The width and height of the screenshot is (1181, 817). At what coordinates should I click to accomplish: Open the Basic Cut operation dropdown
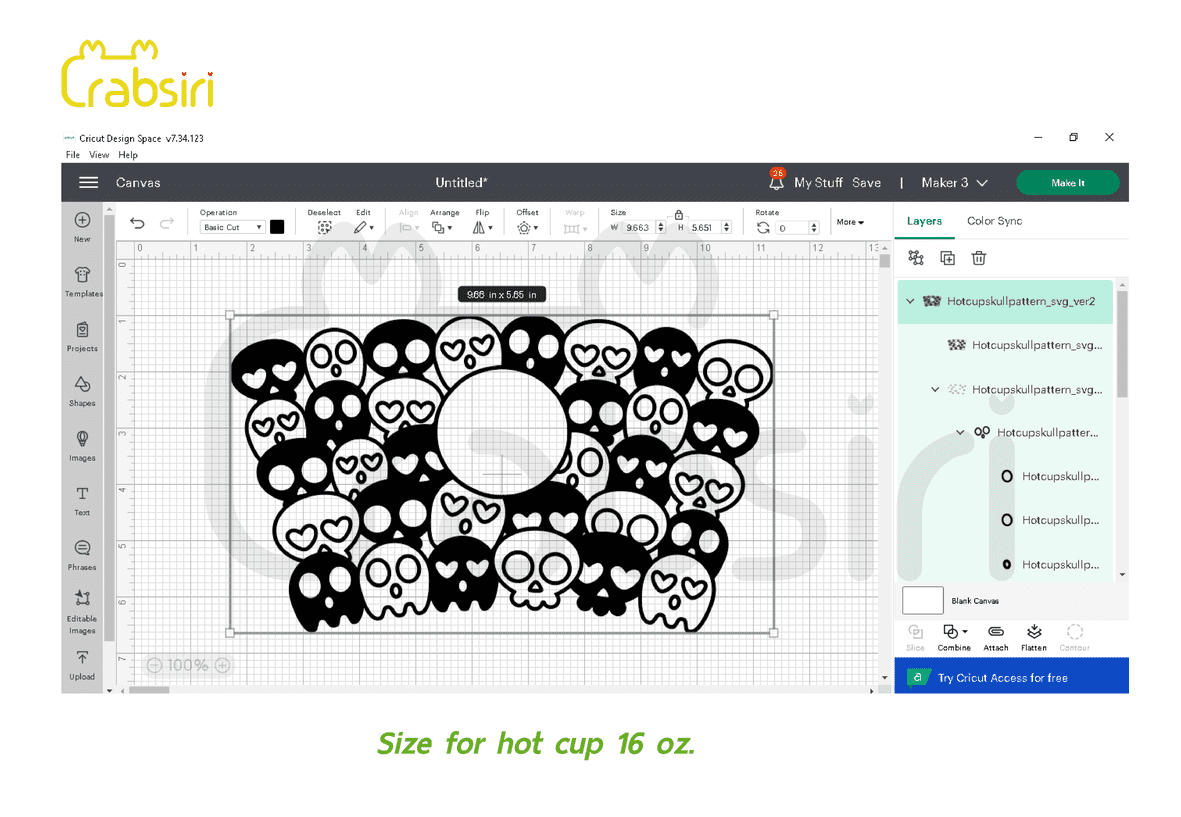(232, 228)
